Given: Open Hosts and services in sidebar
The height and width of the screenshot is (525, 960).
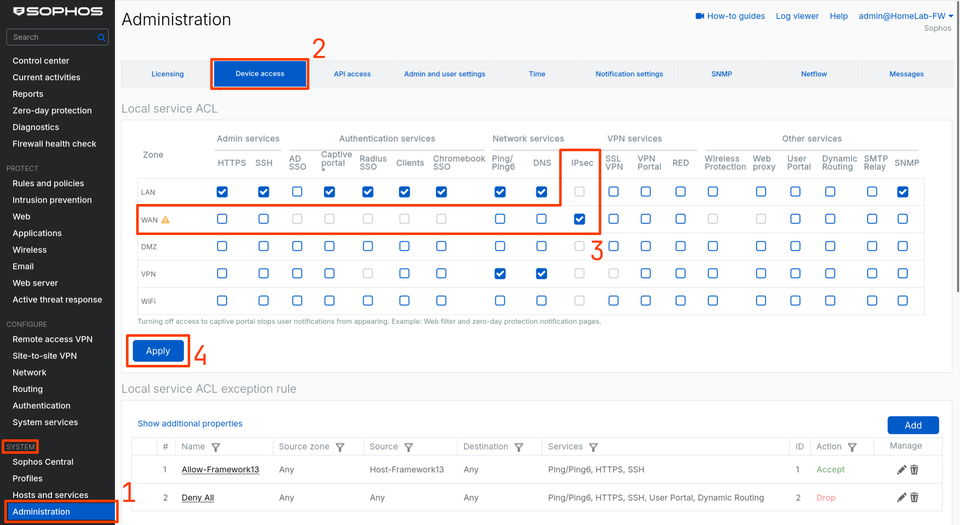Looking at the screenshot, I should (x=50, y=495).
